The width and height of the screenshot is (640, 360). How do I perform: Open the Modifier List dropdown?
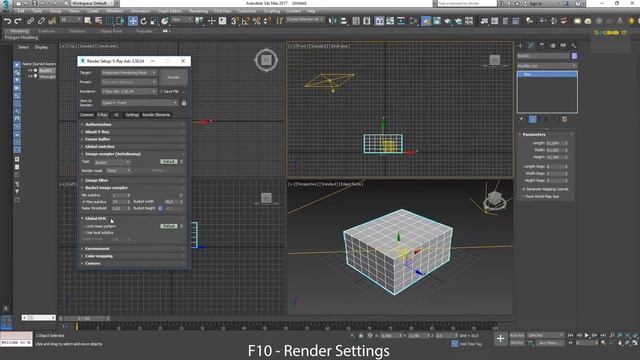[547, 66]
